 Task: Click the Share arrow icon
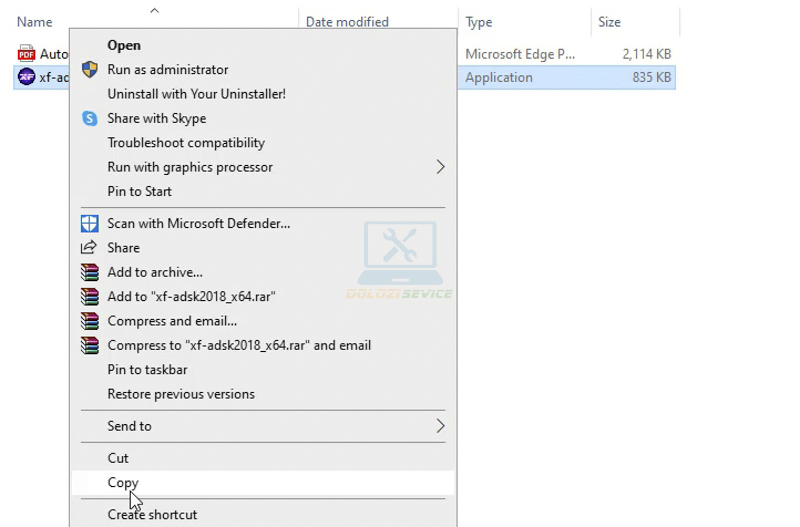89,248
